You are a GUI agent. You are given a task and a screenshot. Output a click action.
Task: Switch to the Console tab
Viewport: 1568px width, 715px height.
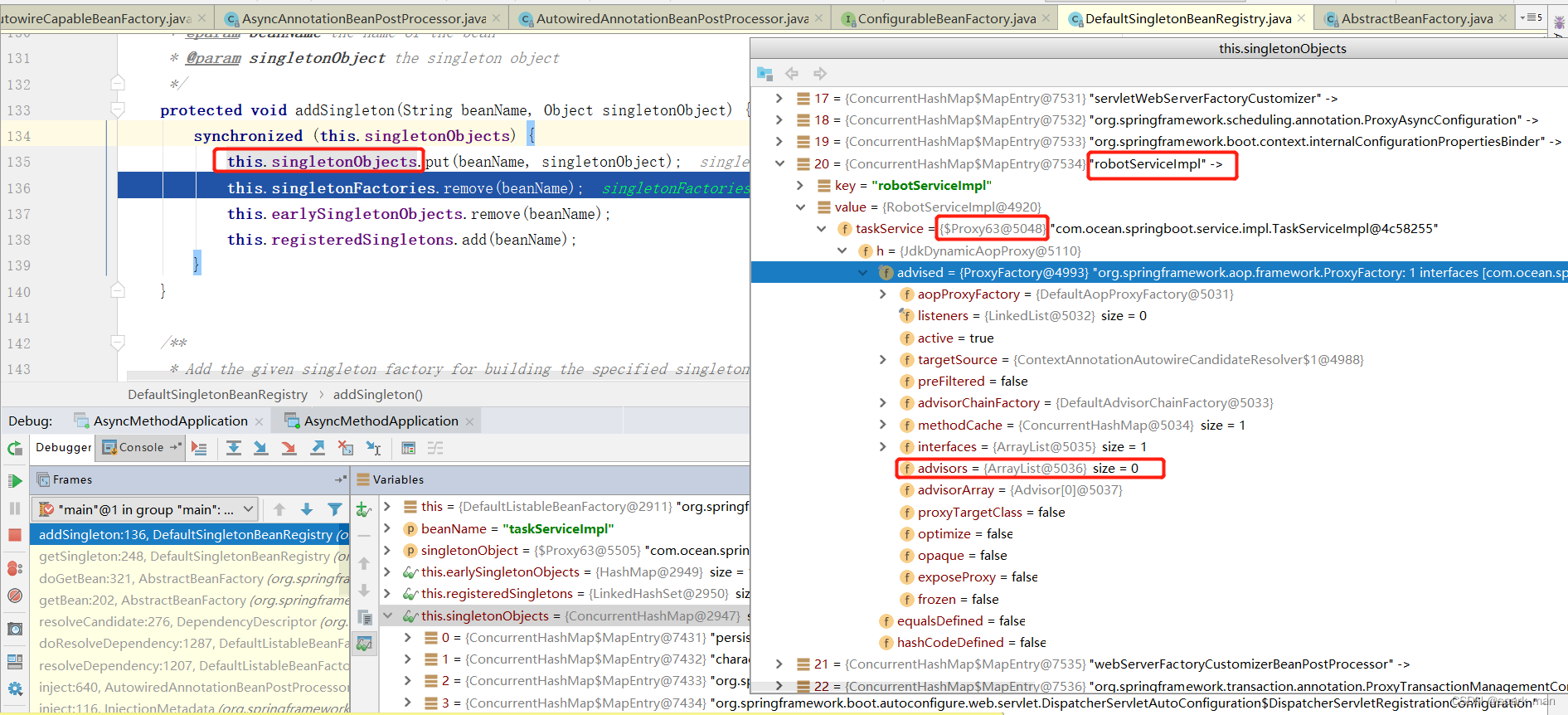[141, 447]
